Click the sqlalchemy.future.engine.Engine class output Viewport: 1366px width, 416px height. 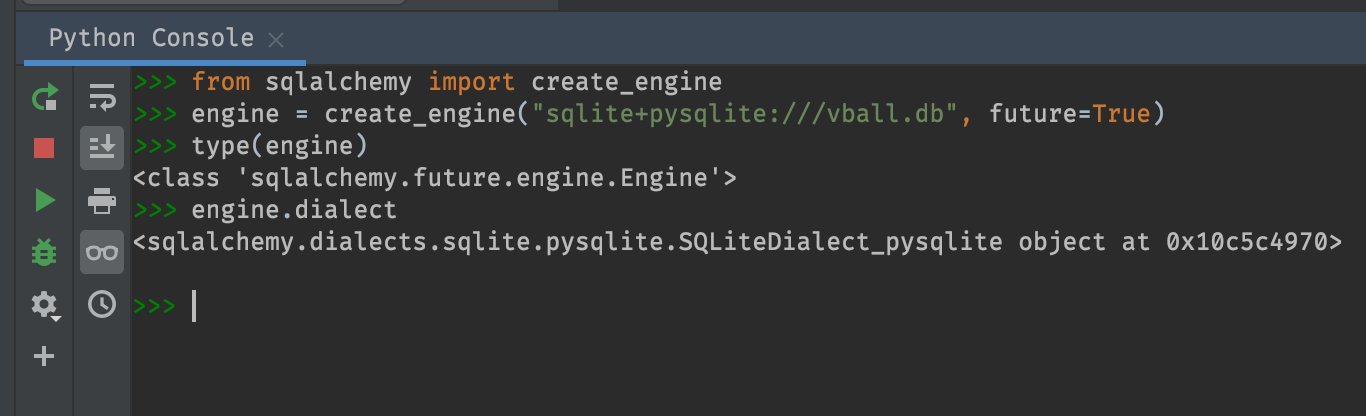(x=435, y=178)
